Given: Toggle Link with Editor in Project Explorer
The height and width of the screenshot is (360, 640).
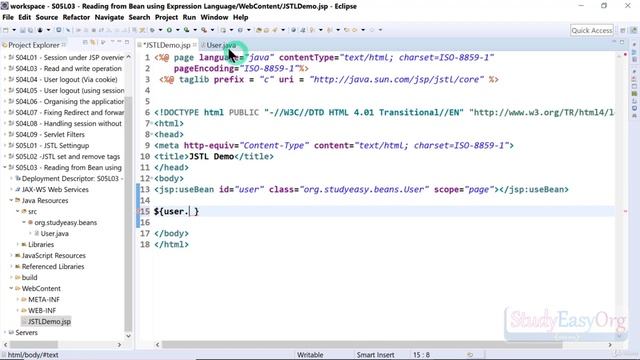Looking at the screenshot, I should pyautogui.click(x=93, y=42).
